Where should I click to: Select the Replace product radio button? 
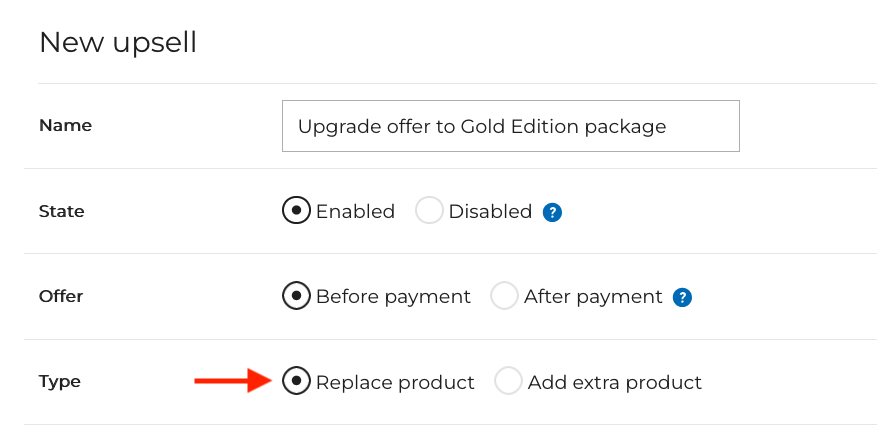pyautogui.click(x=296, y=381)
